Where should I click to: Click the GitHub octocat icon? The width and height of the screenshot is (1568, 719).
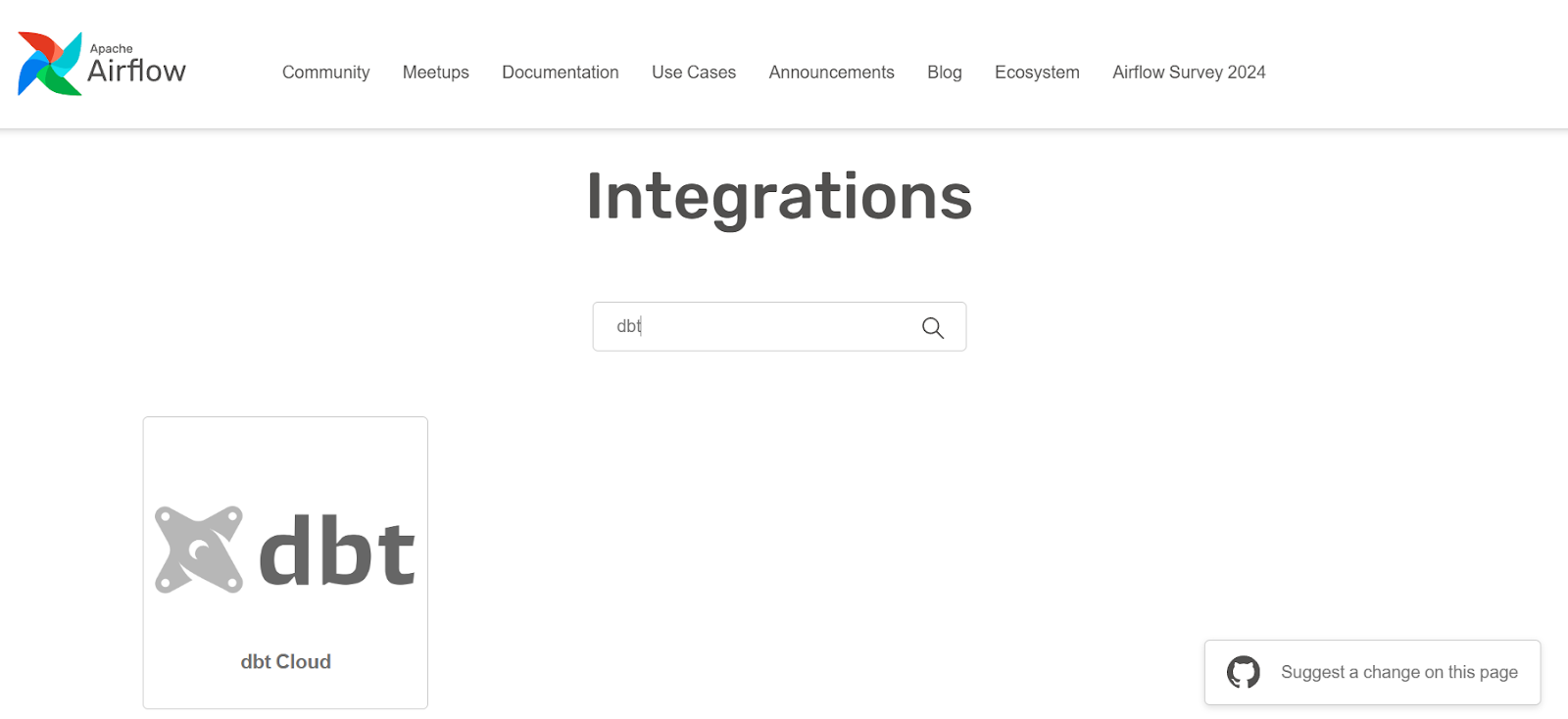click(x=1244, y=672)
